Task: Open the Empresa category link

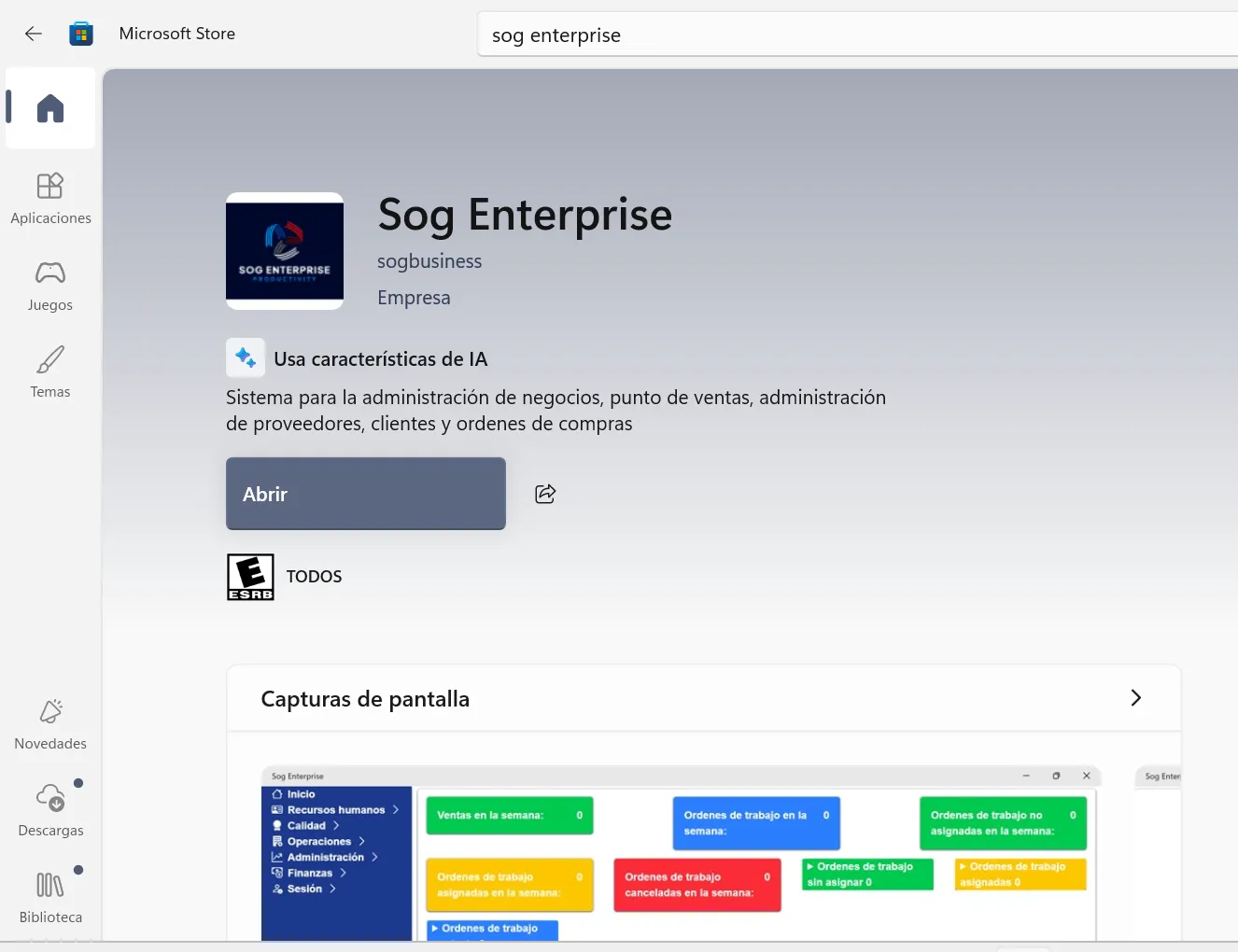Action: pyautogui.click(x=414, y=298)
